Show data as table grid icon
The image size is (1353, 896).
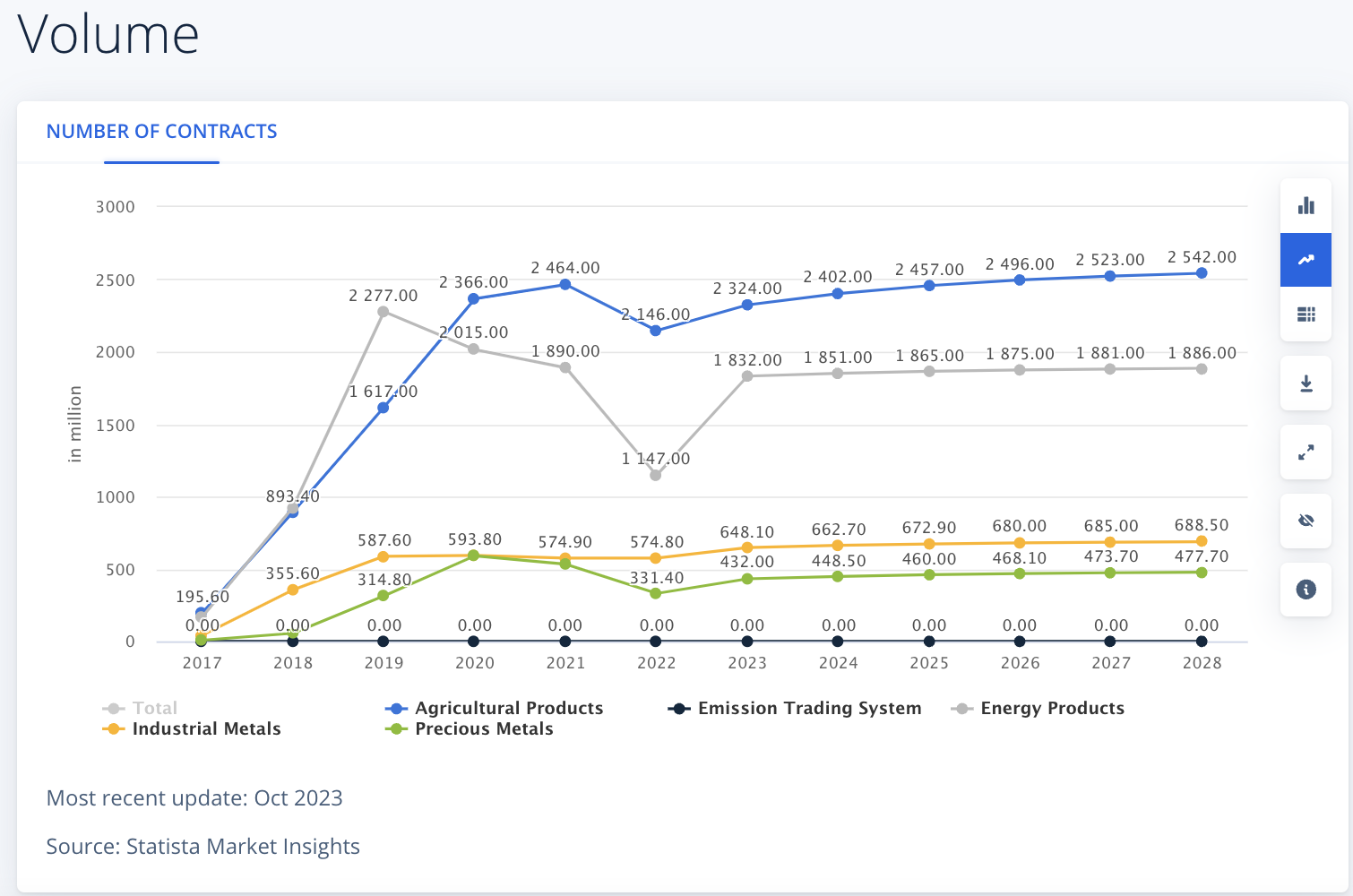coord(1306,314)
